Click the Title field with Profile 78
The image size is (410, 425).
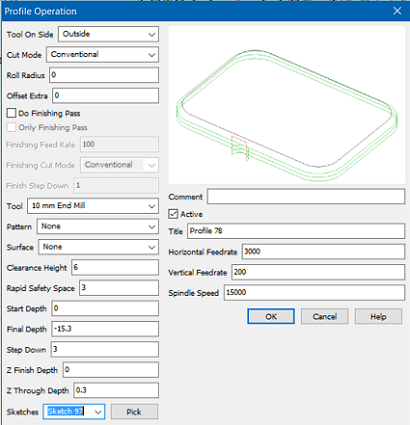(x=296, y=231)
